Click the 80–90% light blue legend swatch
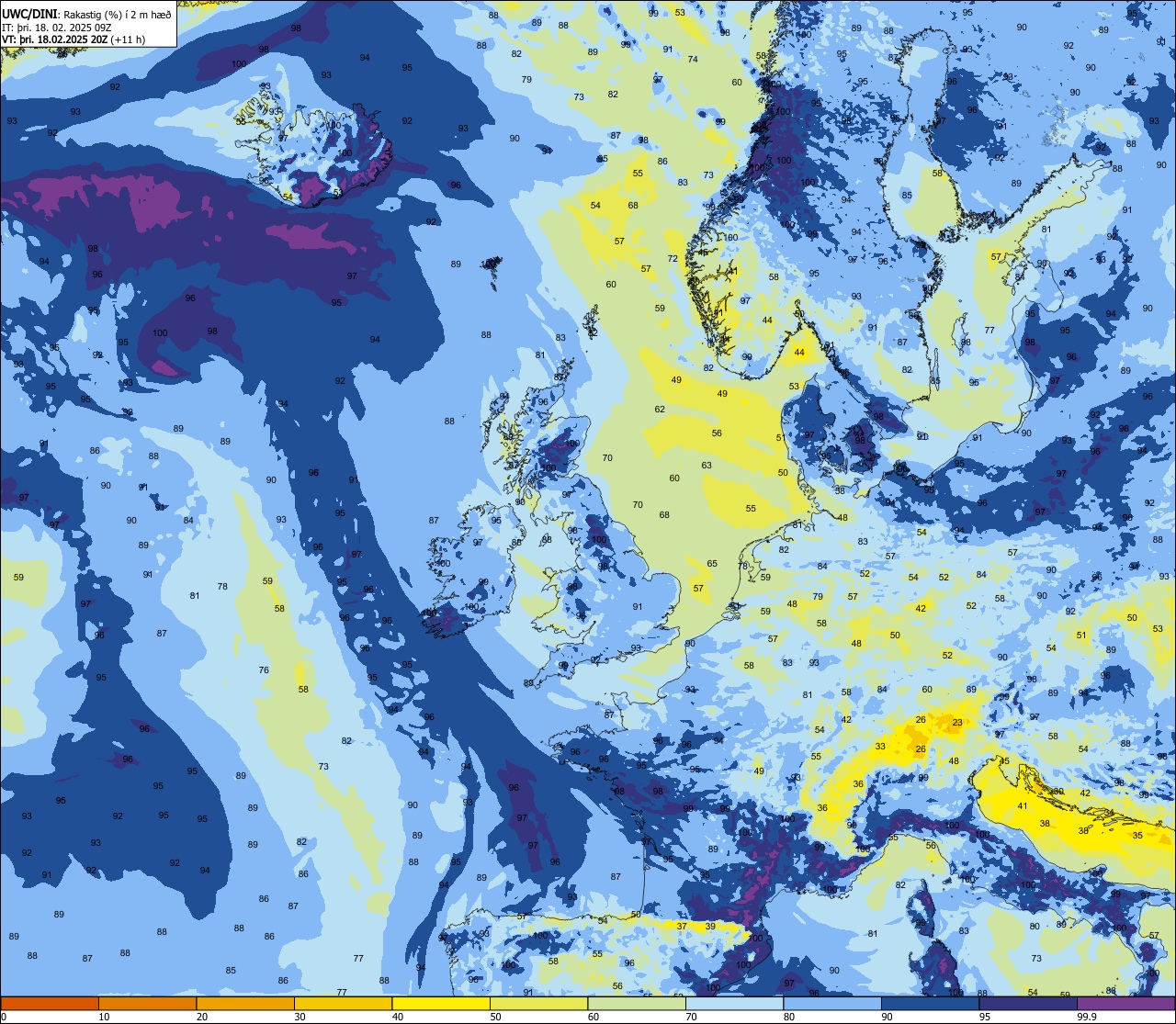Viewport: 1176px width, 1024px height. tap(832, 1003)
